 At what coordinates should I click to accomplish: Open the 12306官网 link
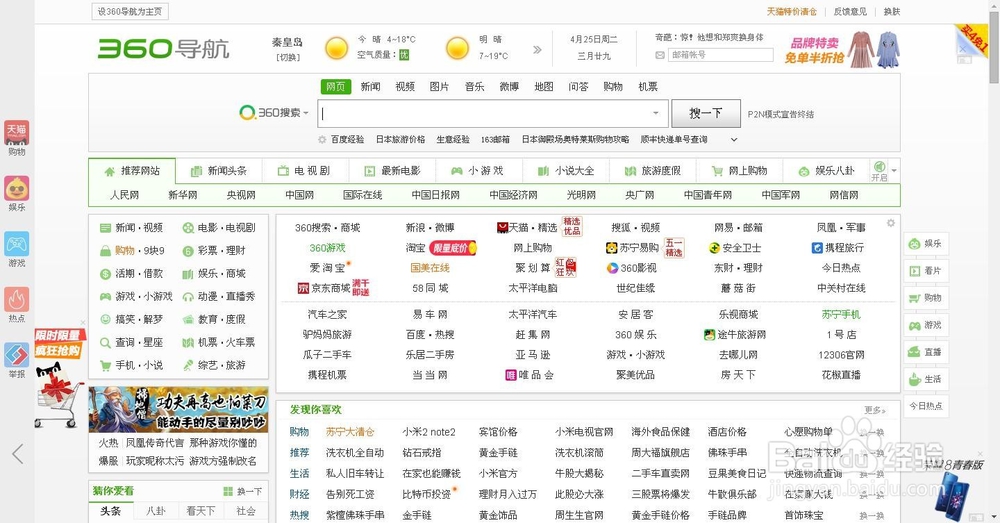tap(841, 355)
